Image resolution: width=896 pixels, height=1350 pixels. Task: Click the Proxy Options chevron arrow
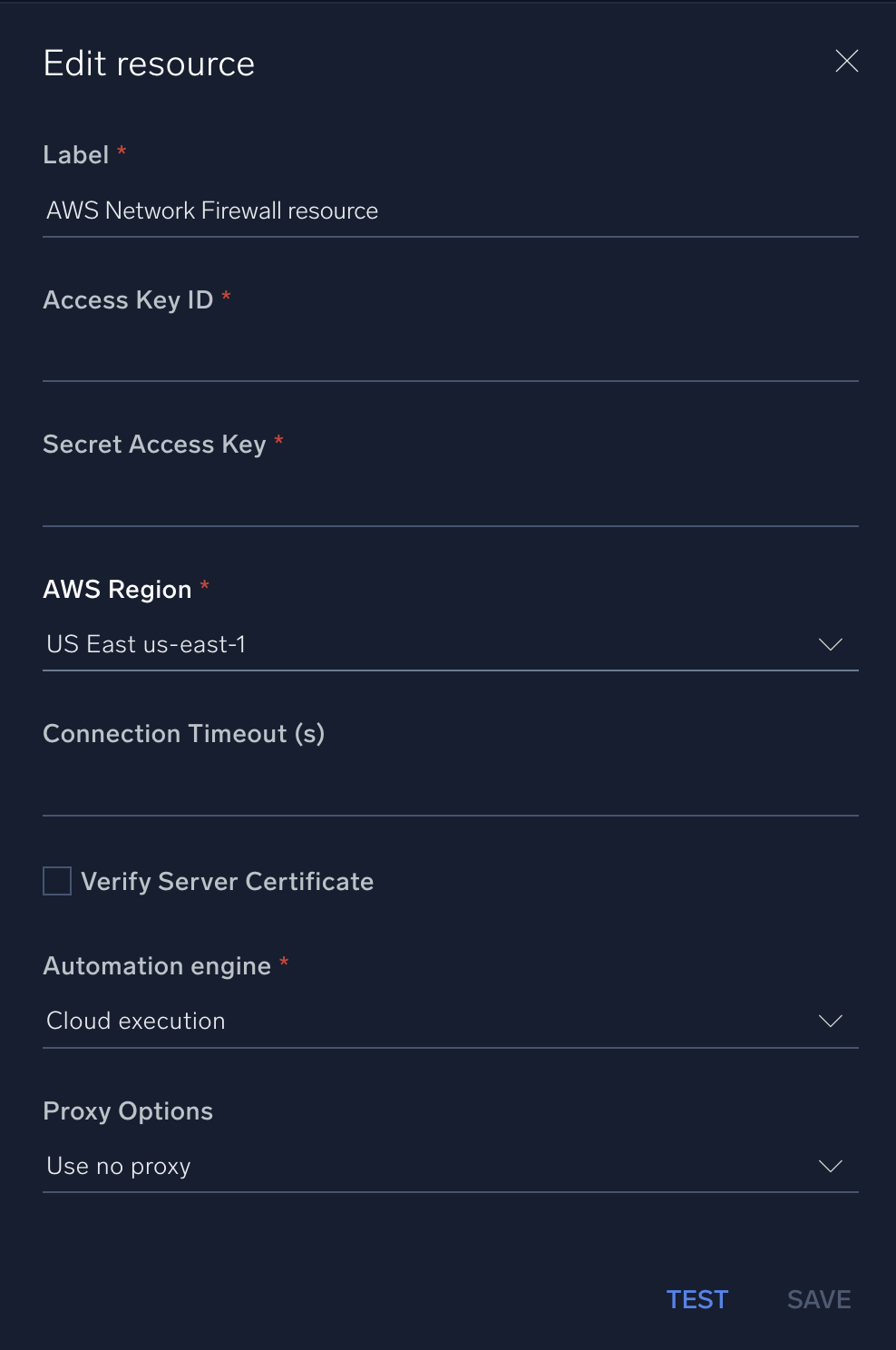click(830, 1166)
